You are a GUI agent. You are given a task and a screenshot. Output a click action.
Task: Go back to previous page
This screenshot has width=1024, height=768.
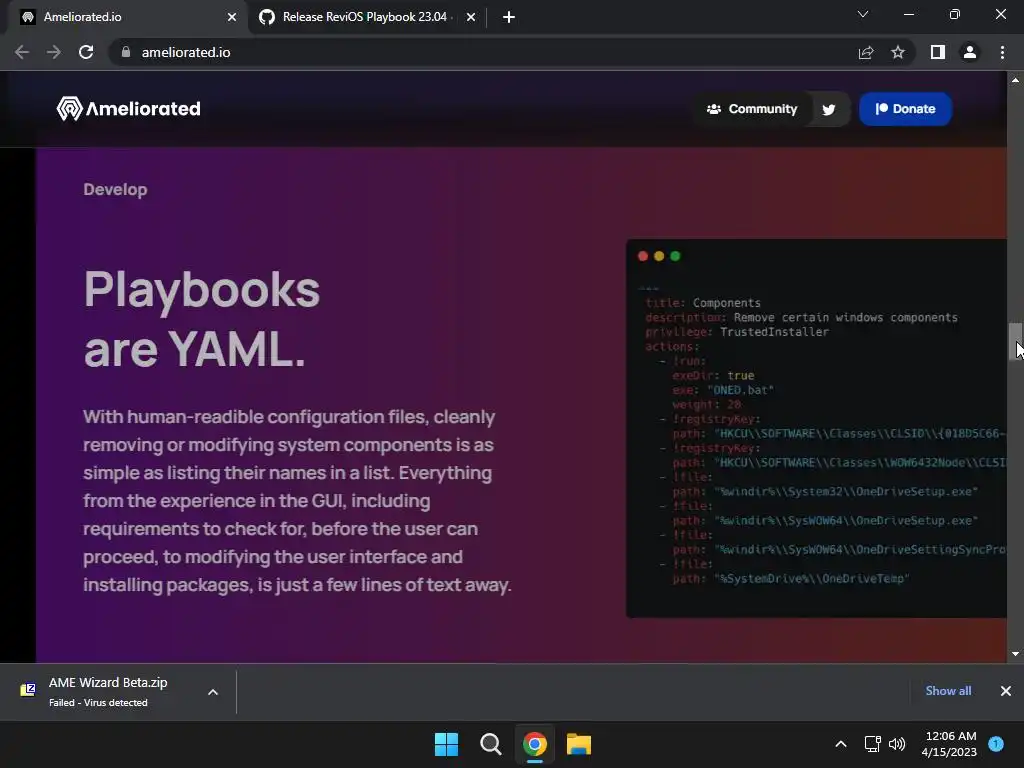(22, 52)
